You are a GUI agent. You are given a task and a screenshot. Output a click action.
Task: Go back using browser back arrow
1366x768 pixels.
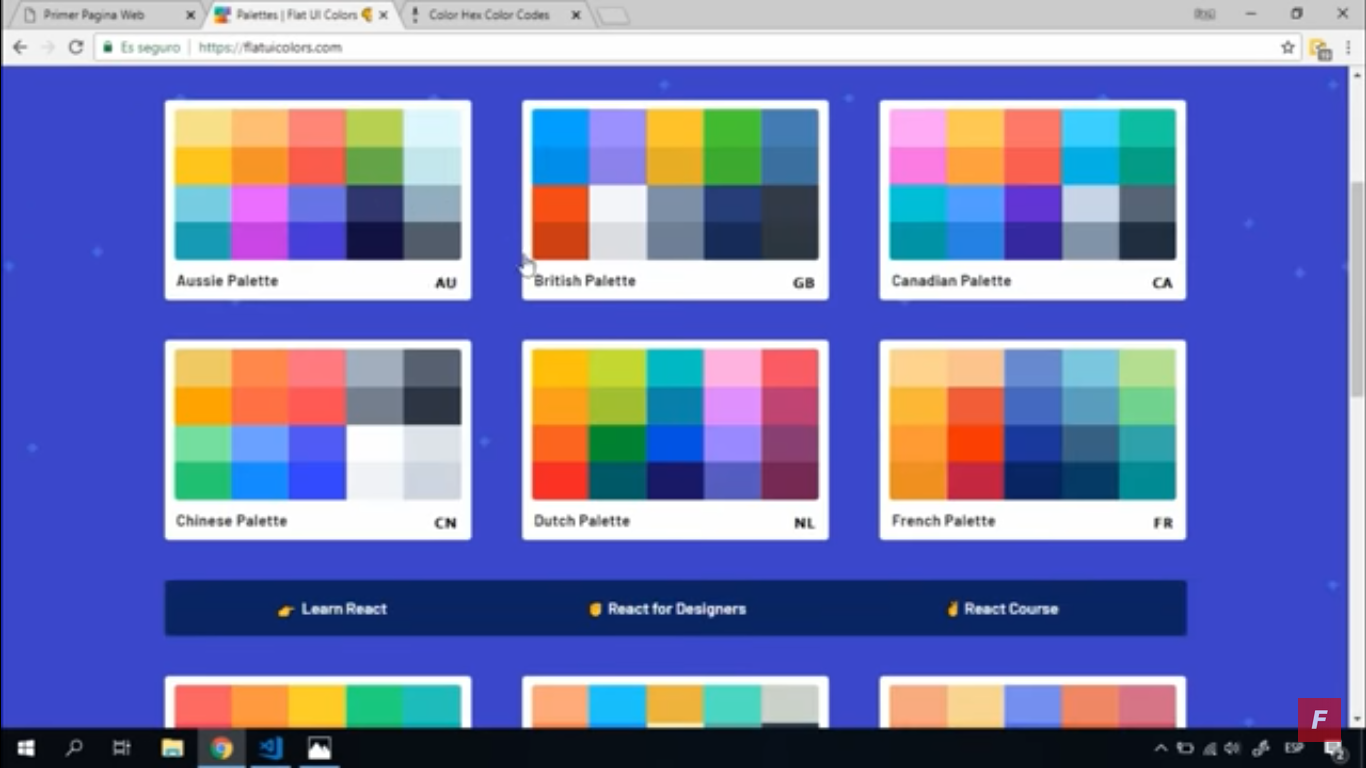click(20, 47)
